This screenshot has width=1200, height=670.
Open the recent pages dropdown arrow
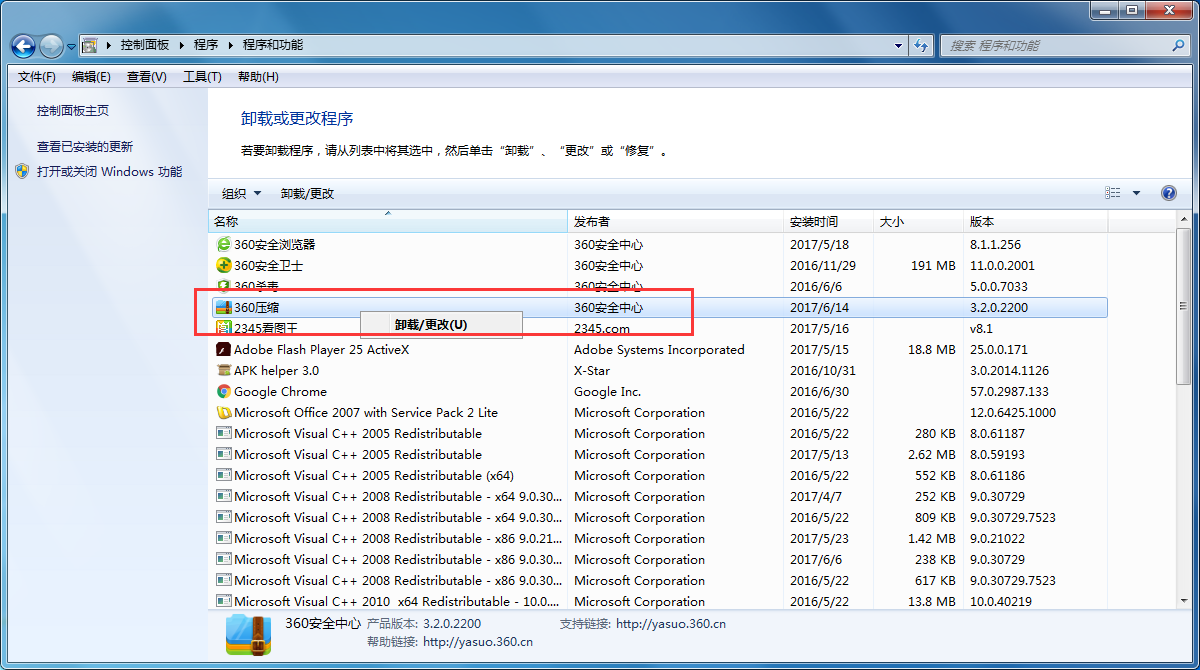(x=71, y=46)
